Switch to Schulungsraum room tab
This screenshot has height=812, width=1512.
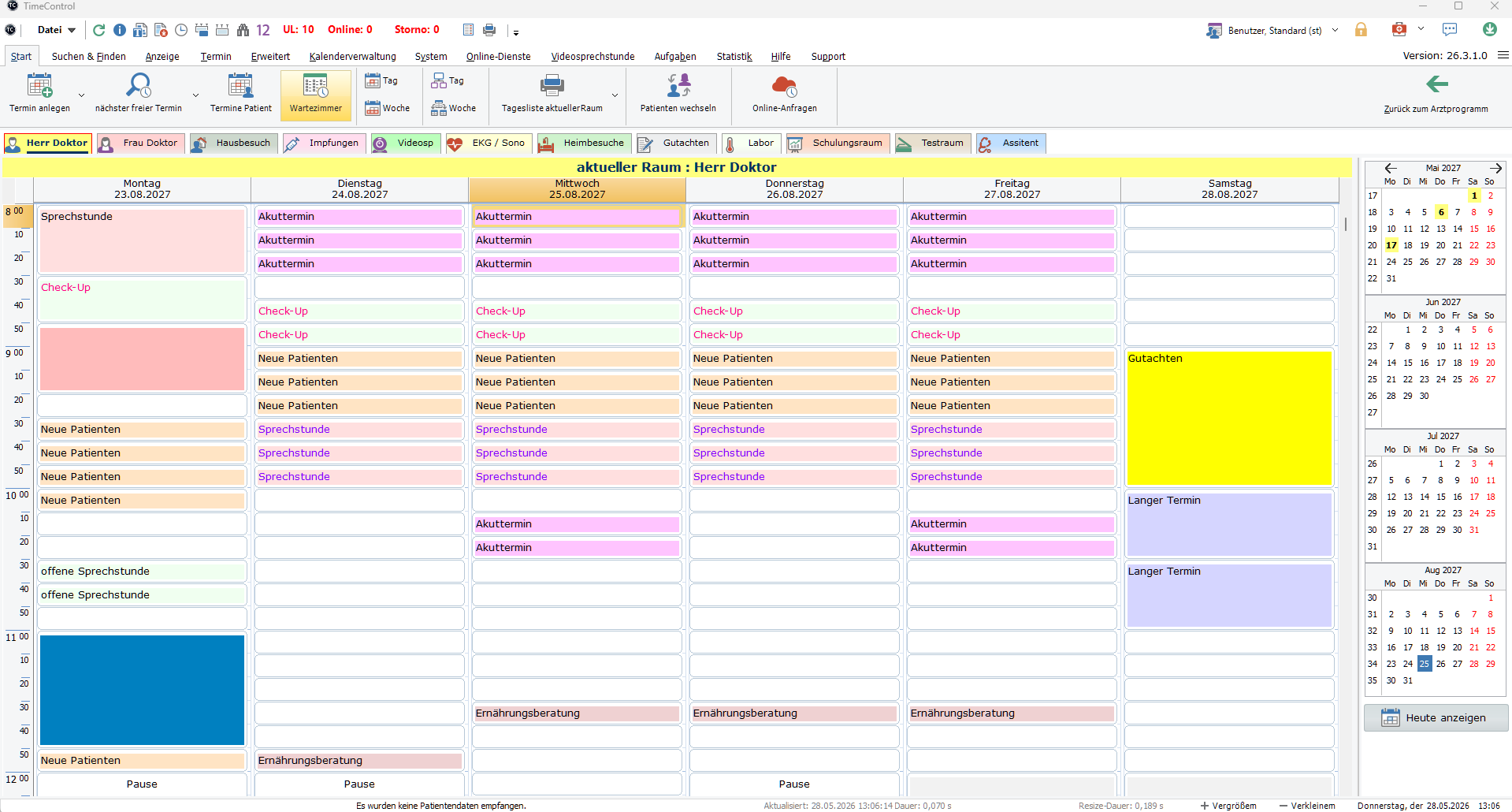coord(838,143)
